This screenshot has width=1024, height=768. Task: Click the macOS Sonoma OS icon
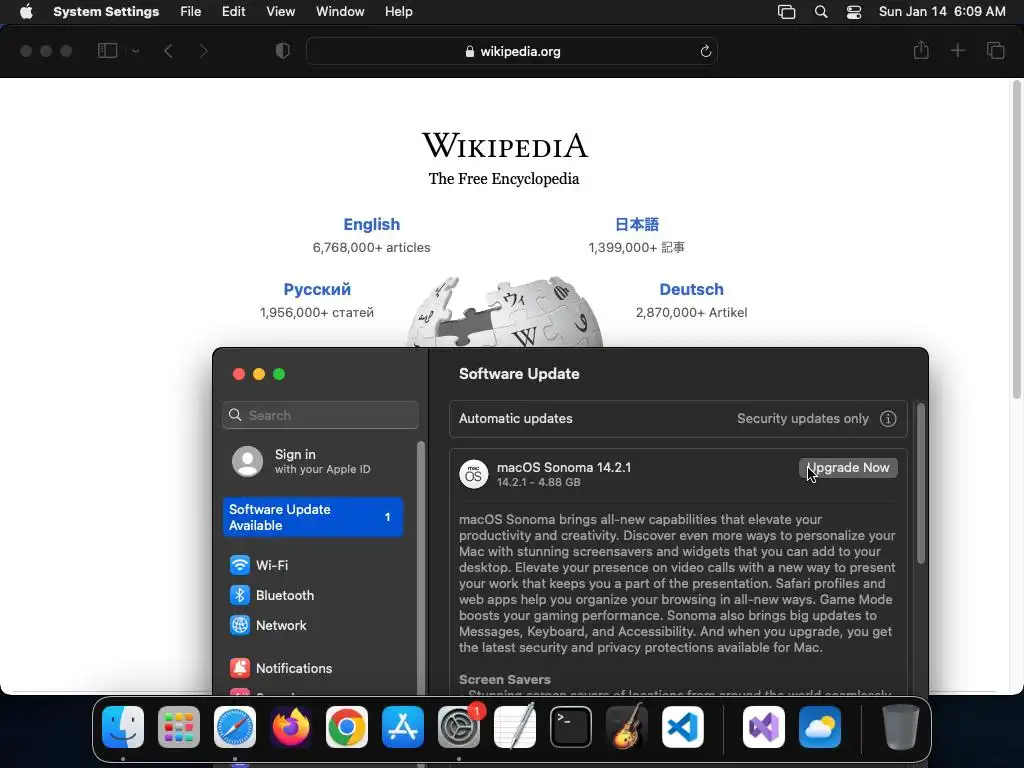click(x=473, y=474)
